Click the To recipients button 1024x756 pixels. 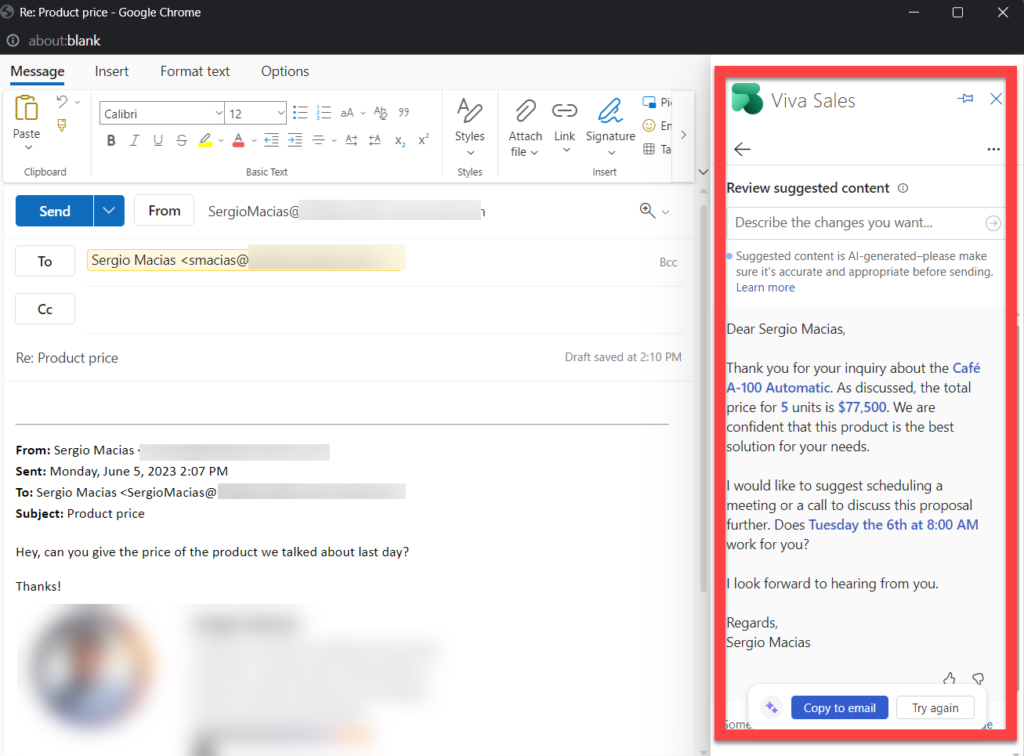tap(45, 261)
